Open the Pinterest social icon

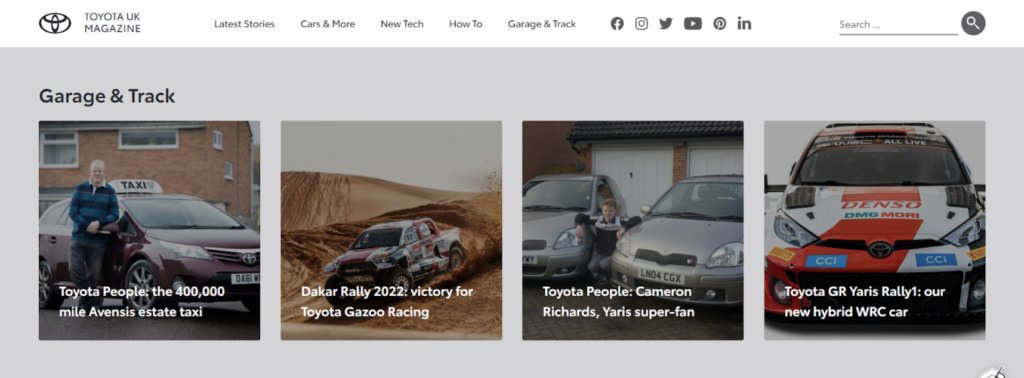(x=719, y=24)
